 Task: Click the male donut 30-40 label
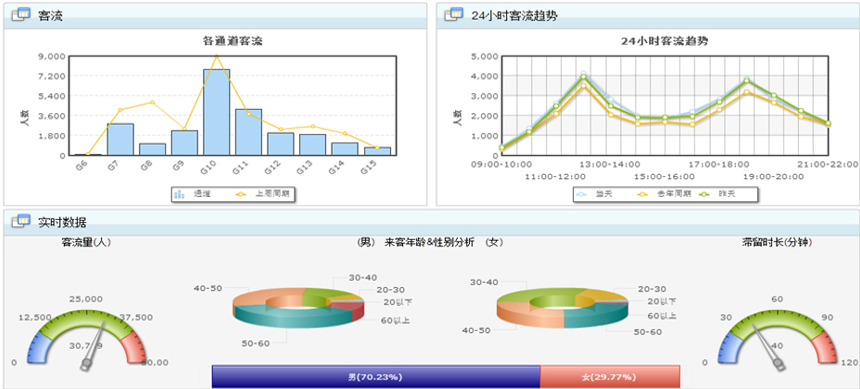pos(363,278)
